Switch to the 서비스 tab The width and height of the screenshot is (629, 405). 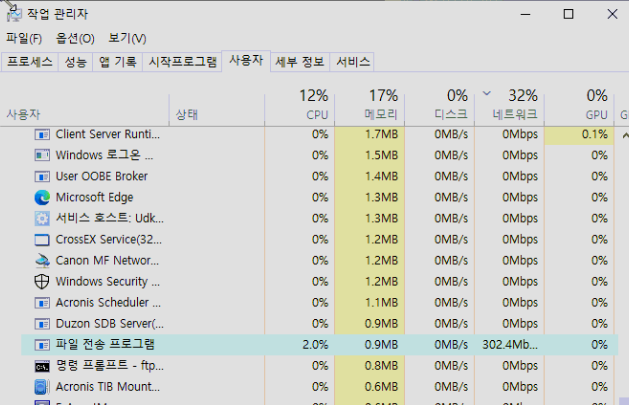(352, 62)
